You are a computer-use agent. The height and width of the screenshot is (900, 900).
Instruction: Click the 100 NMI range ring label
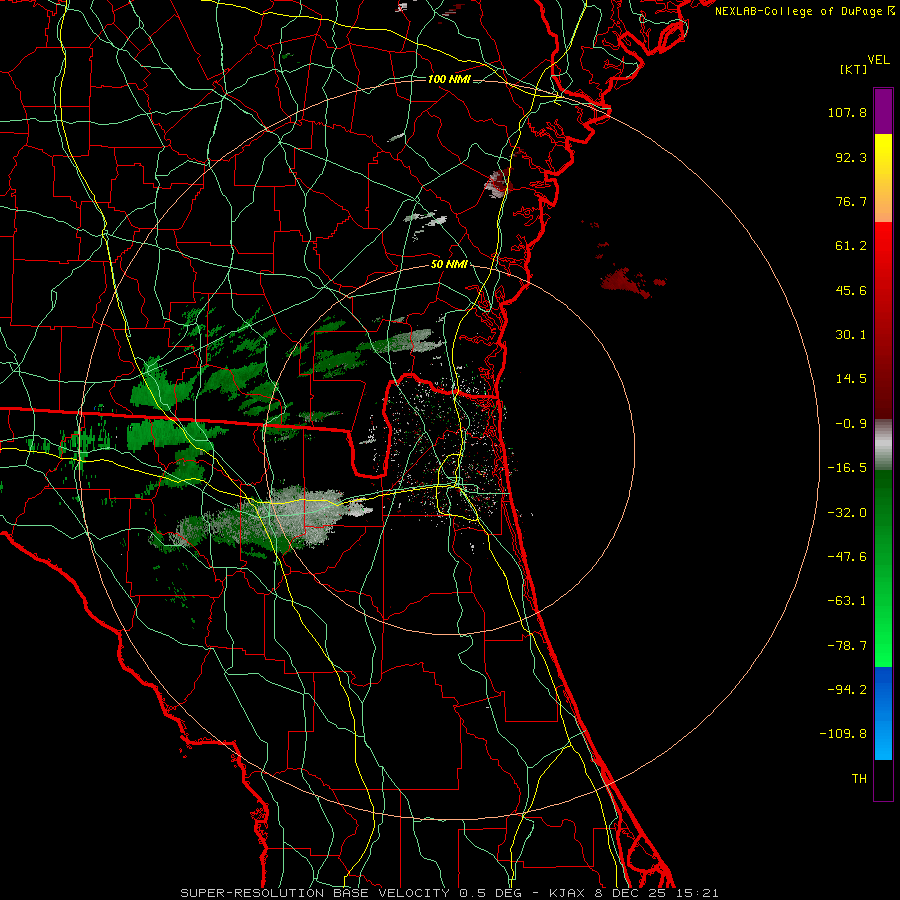pos(449,79)
